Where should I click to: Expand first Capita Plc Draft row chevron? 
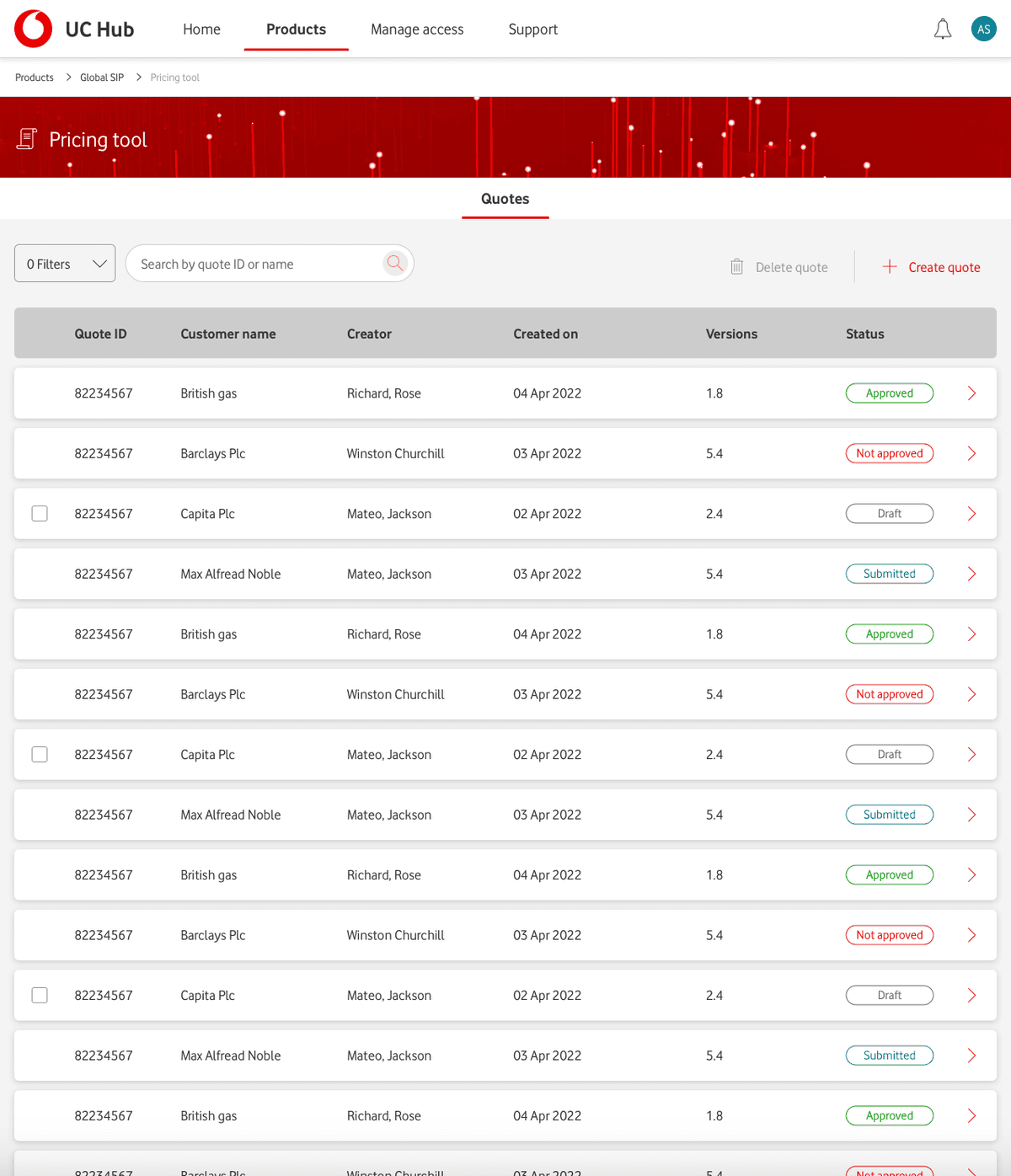(x=971, y=514)
